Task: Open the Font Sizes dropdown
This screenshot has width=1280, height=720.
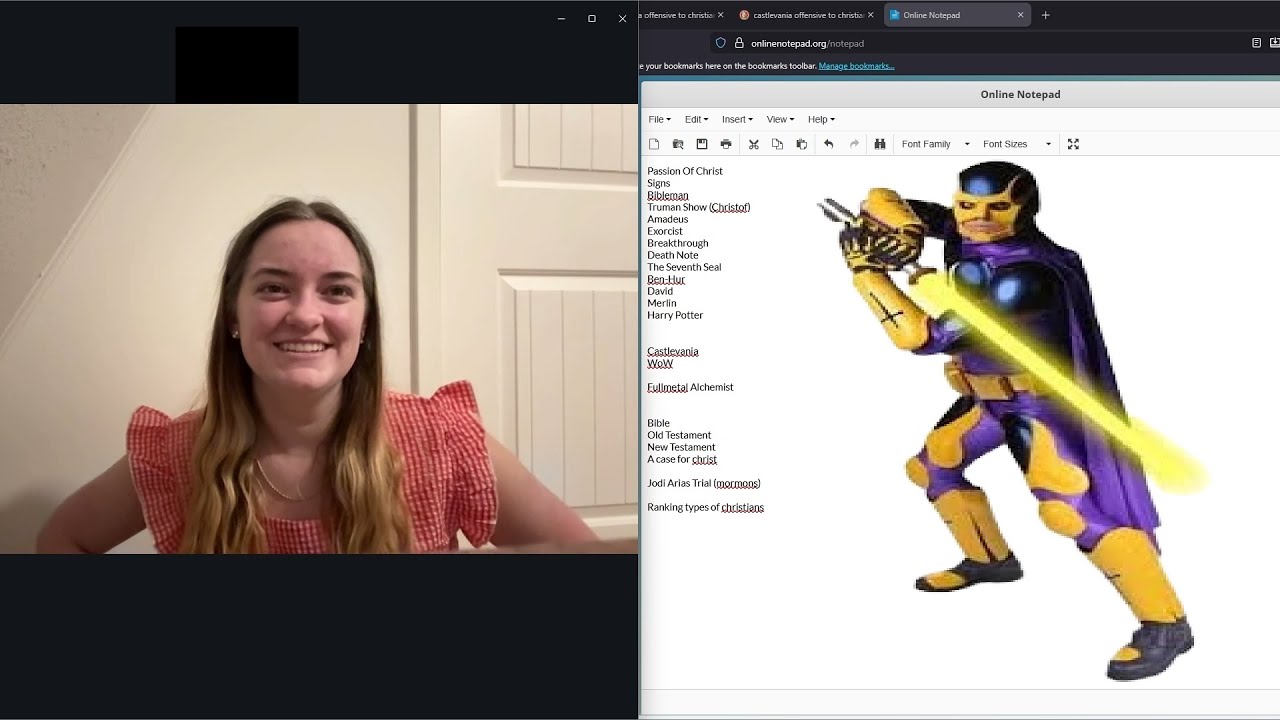Action: (1016, 144)
